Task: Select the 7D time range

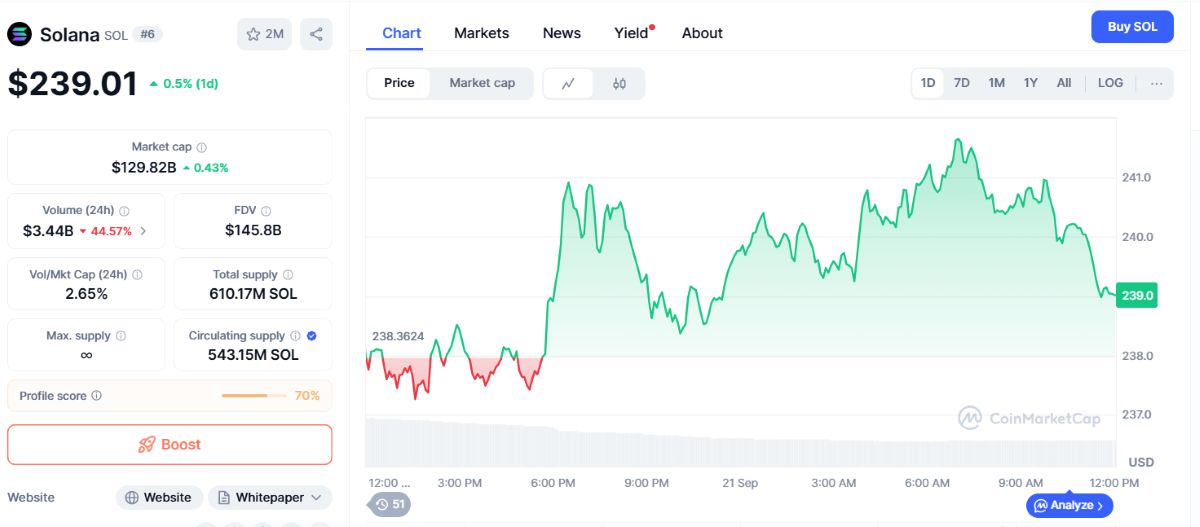Action: click(x=962, y=83)
